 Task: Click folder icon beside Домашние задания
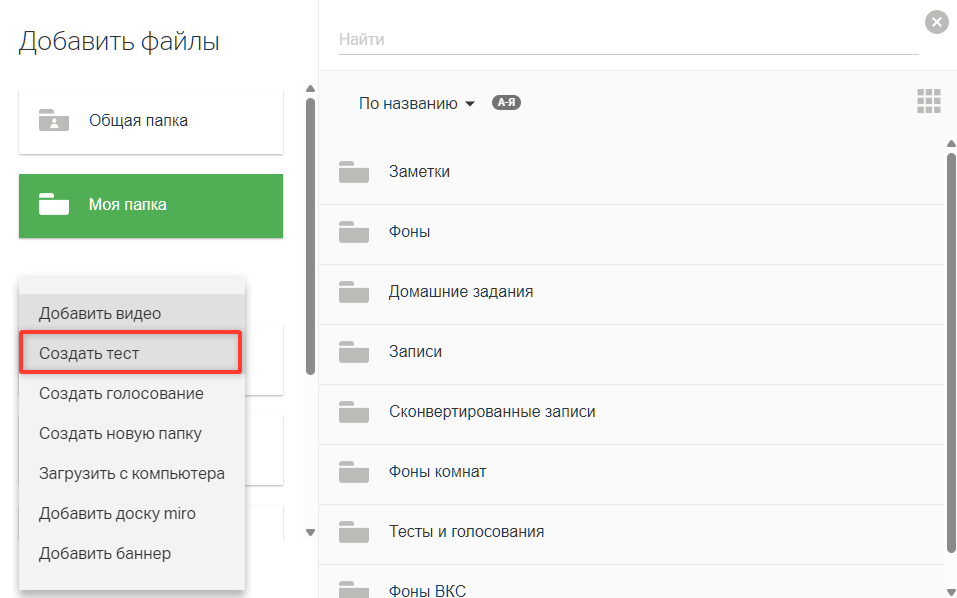pos(354,292)
